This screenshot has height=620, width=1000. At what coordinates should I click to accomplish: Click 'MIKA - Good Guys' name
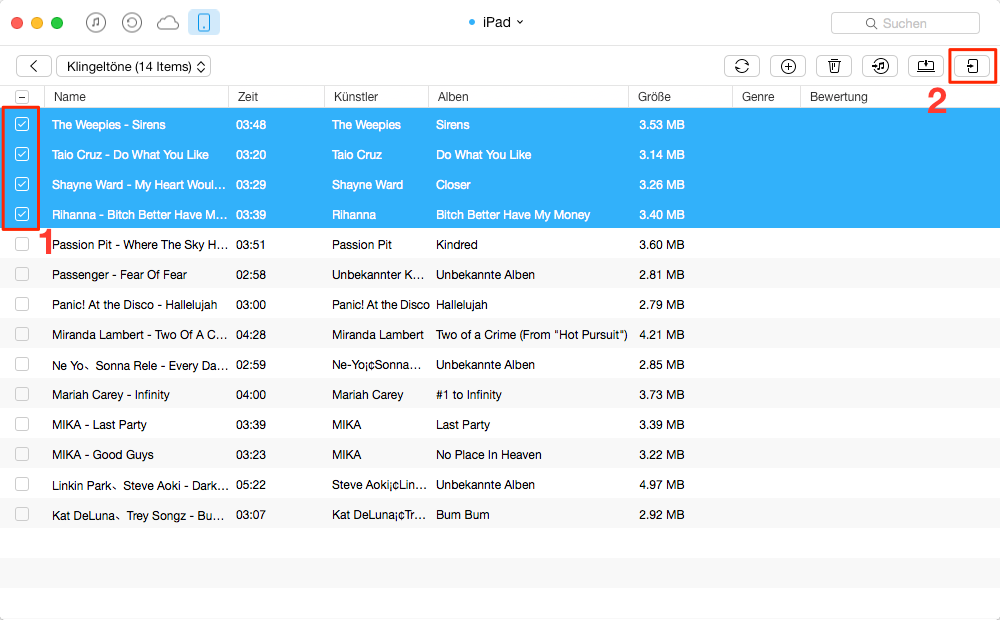click(103, 455)
